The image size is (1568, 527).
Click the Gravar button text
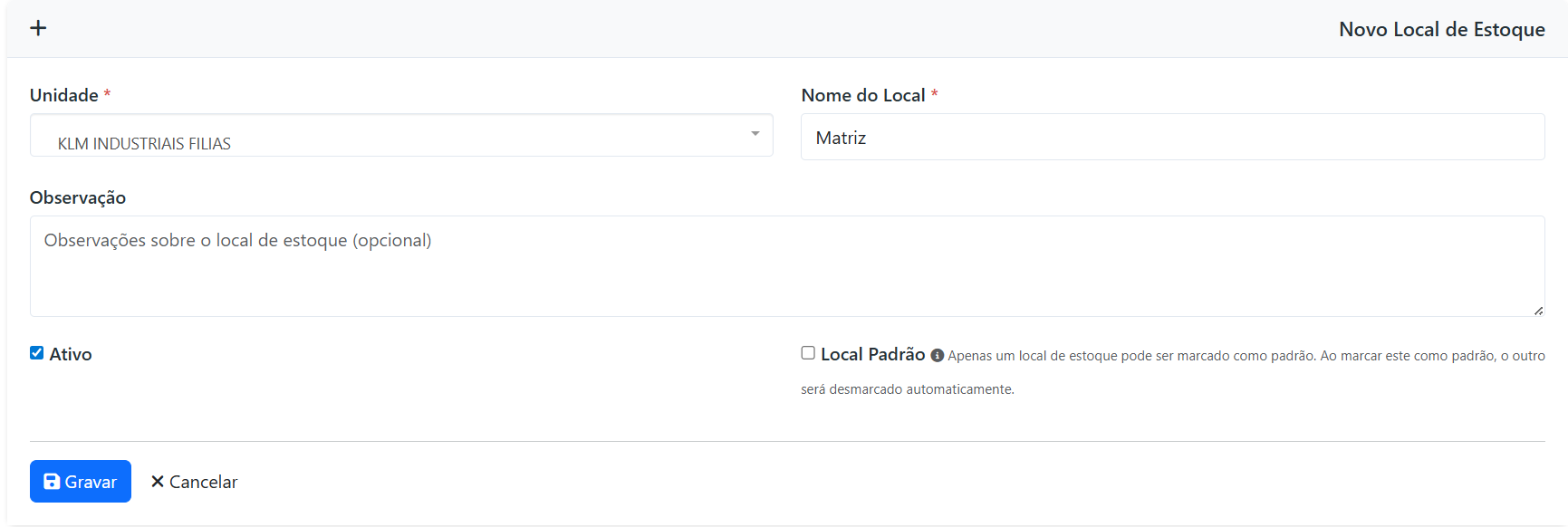[x=91, y=483]
